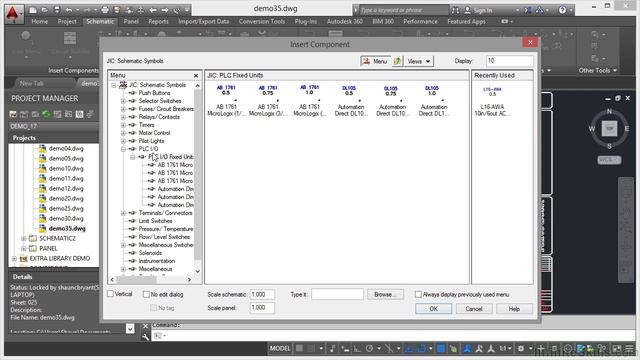Select Flow/Level Switches tree item
The height and width of the screenshot is (360, 640).
point(164,237)
